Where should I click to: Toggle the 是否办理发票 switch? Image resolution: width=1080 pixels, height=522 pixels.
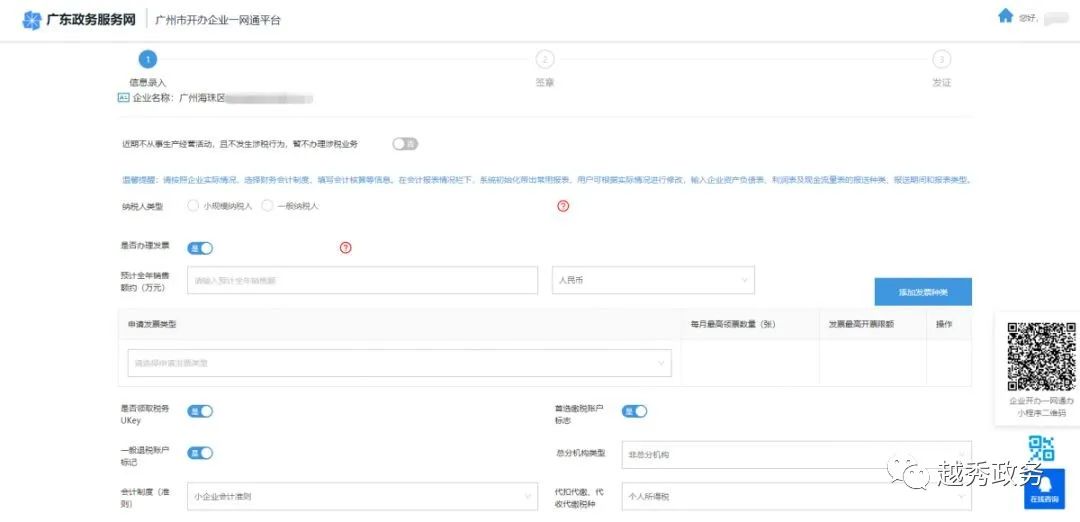200,248
